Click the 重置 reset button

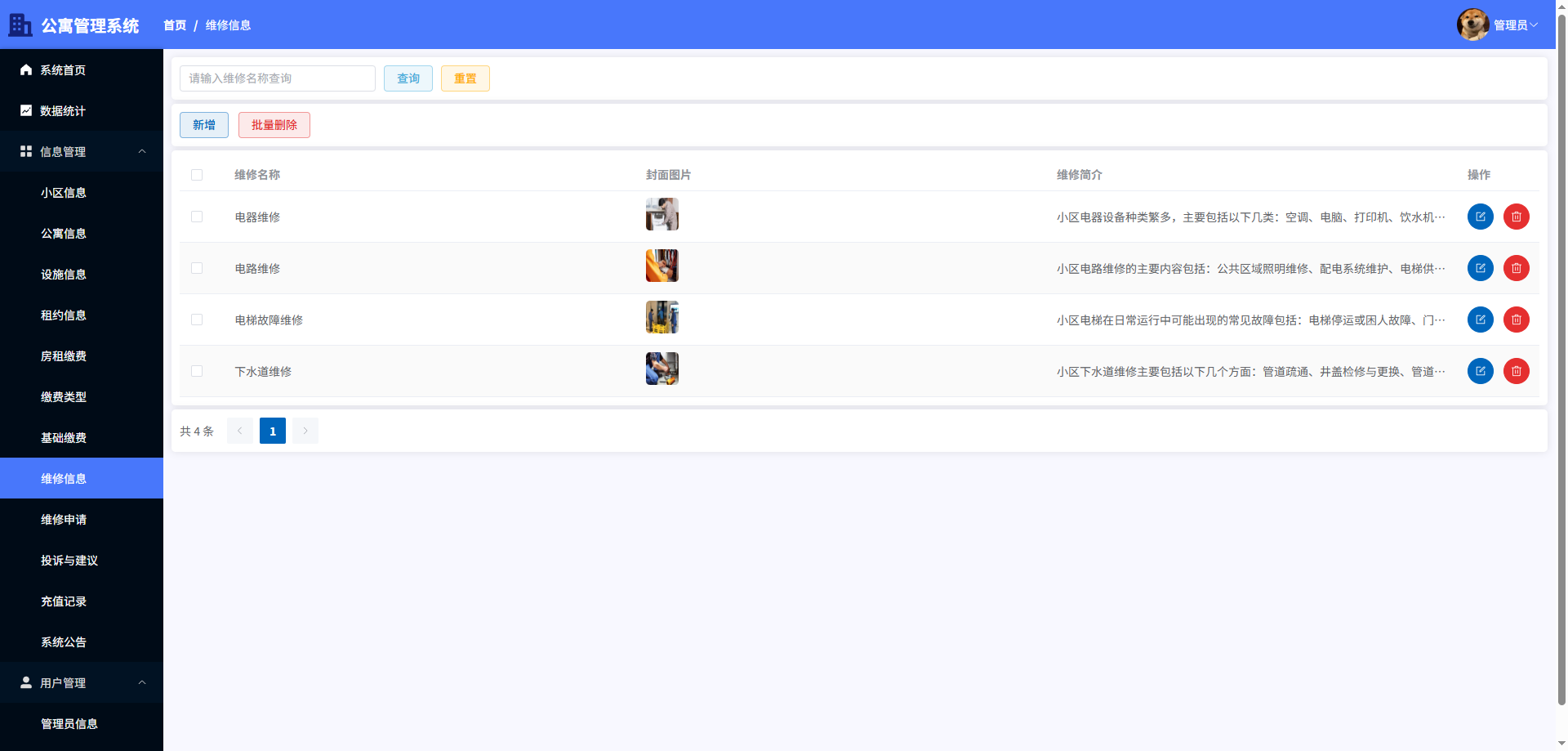pos(465,78)
